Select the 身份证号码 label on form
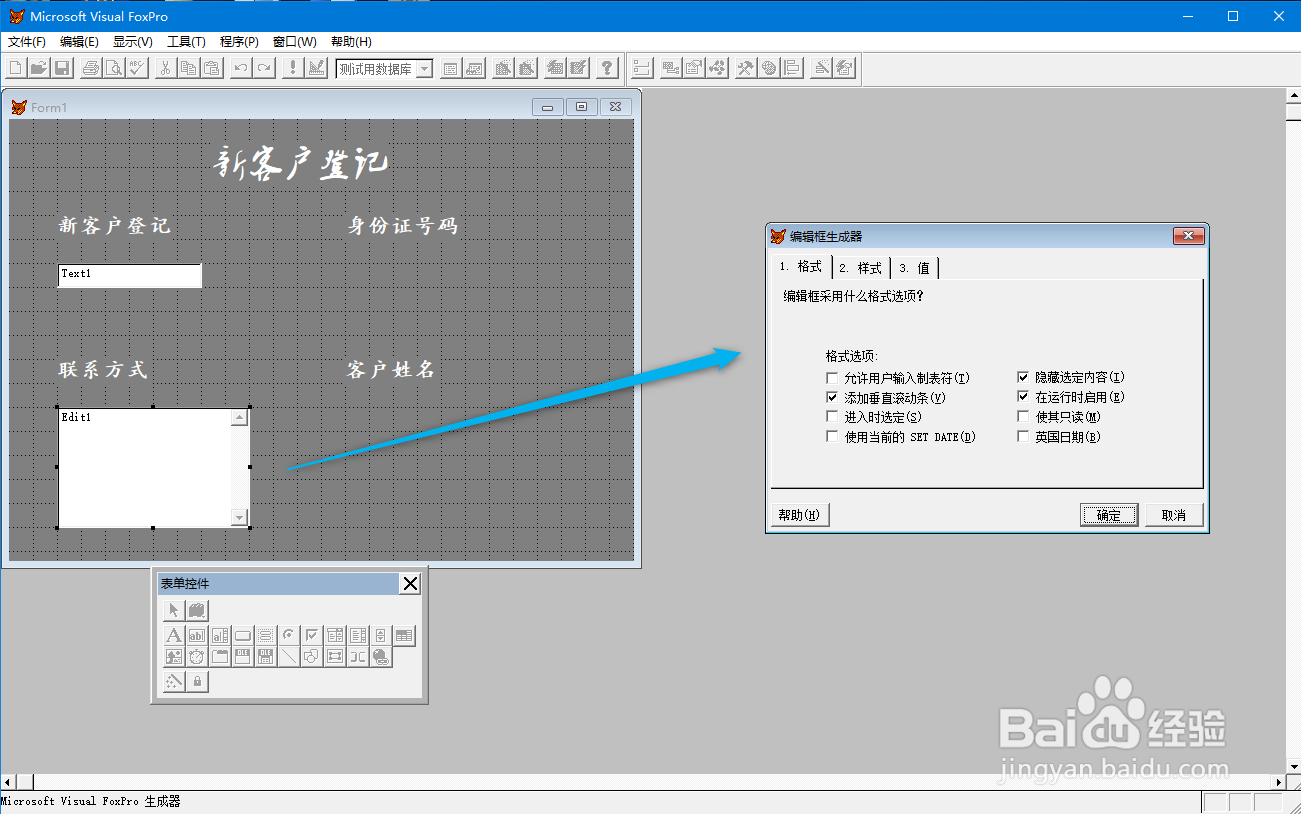 coord(403,226)
